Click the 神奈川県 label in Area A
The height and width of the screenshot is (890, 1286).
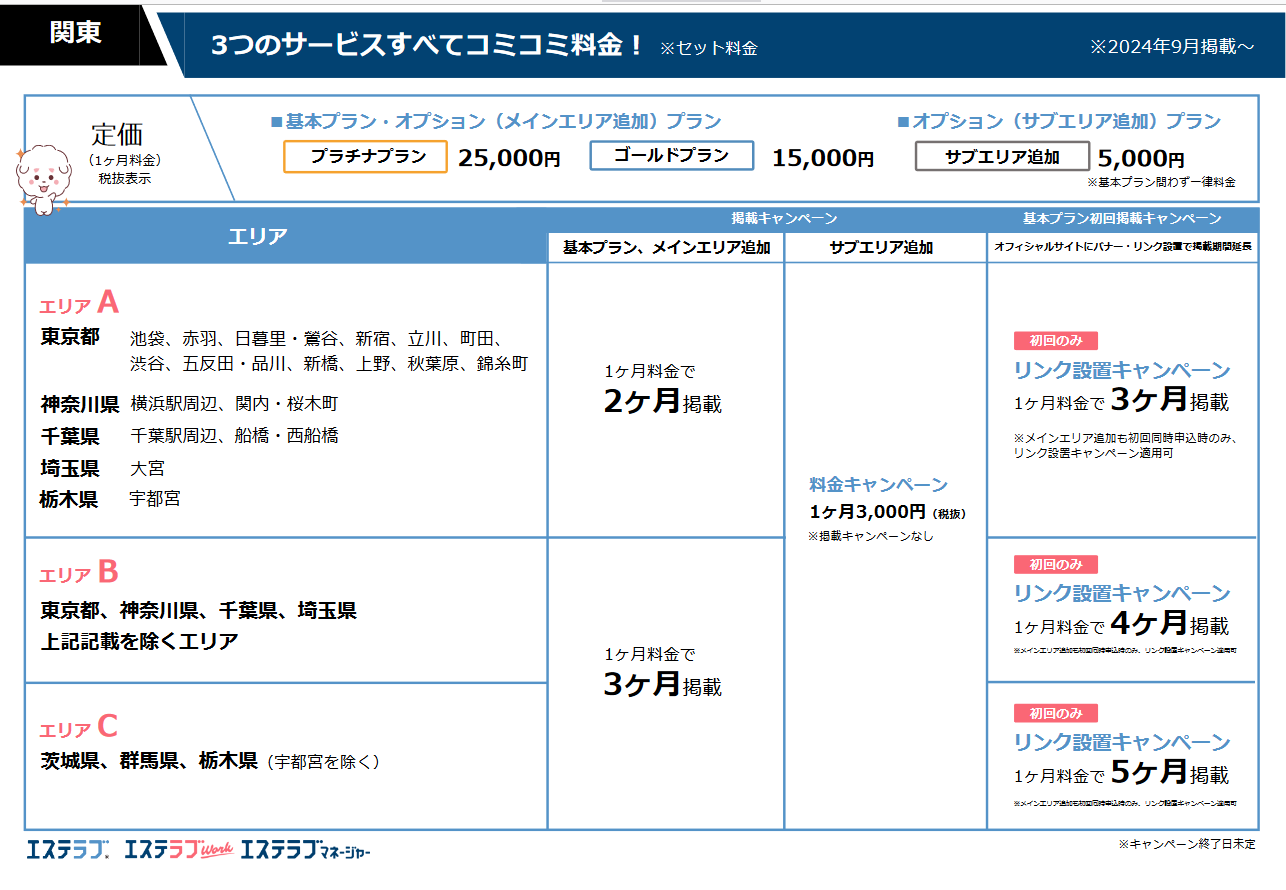click(80, 404)
